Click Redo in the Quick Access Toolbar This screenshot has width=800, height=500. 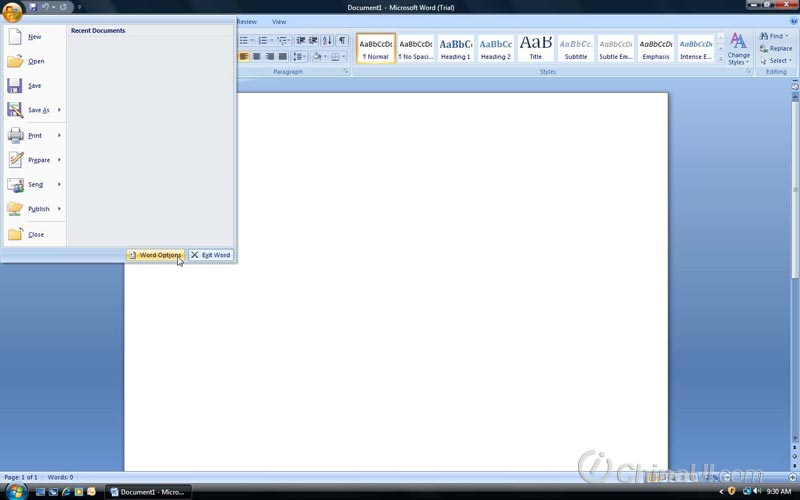(x=63, y=7)
